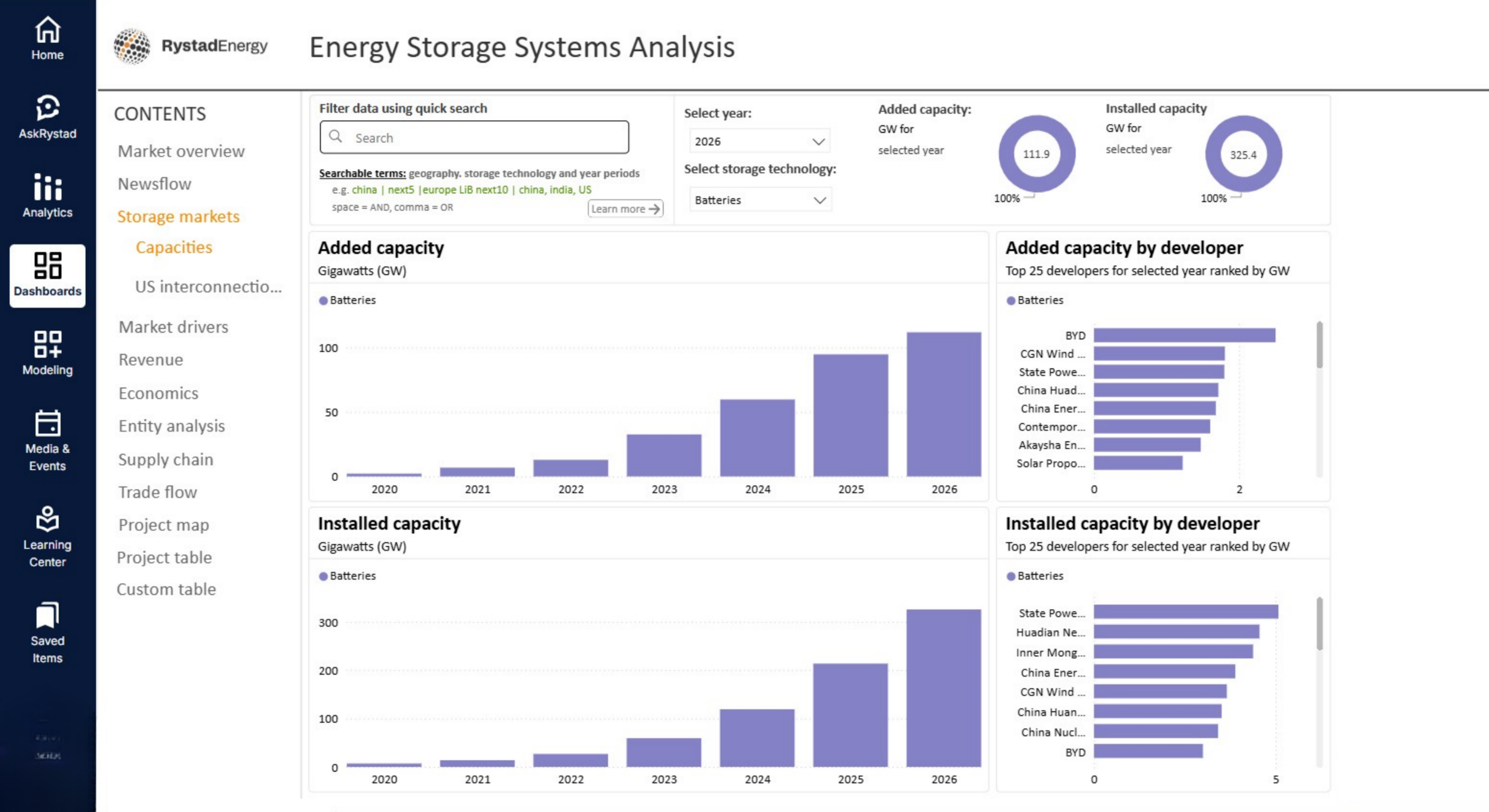
Task: Open the Custom table page
Action: point(167,590)
